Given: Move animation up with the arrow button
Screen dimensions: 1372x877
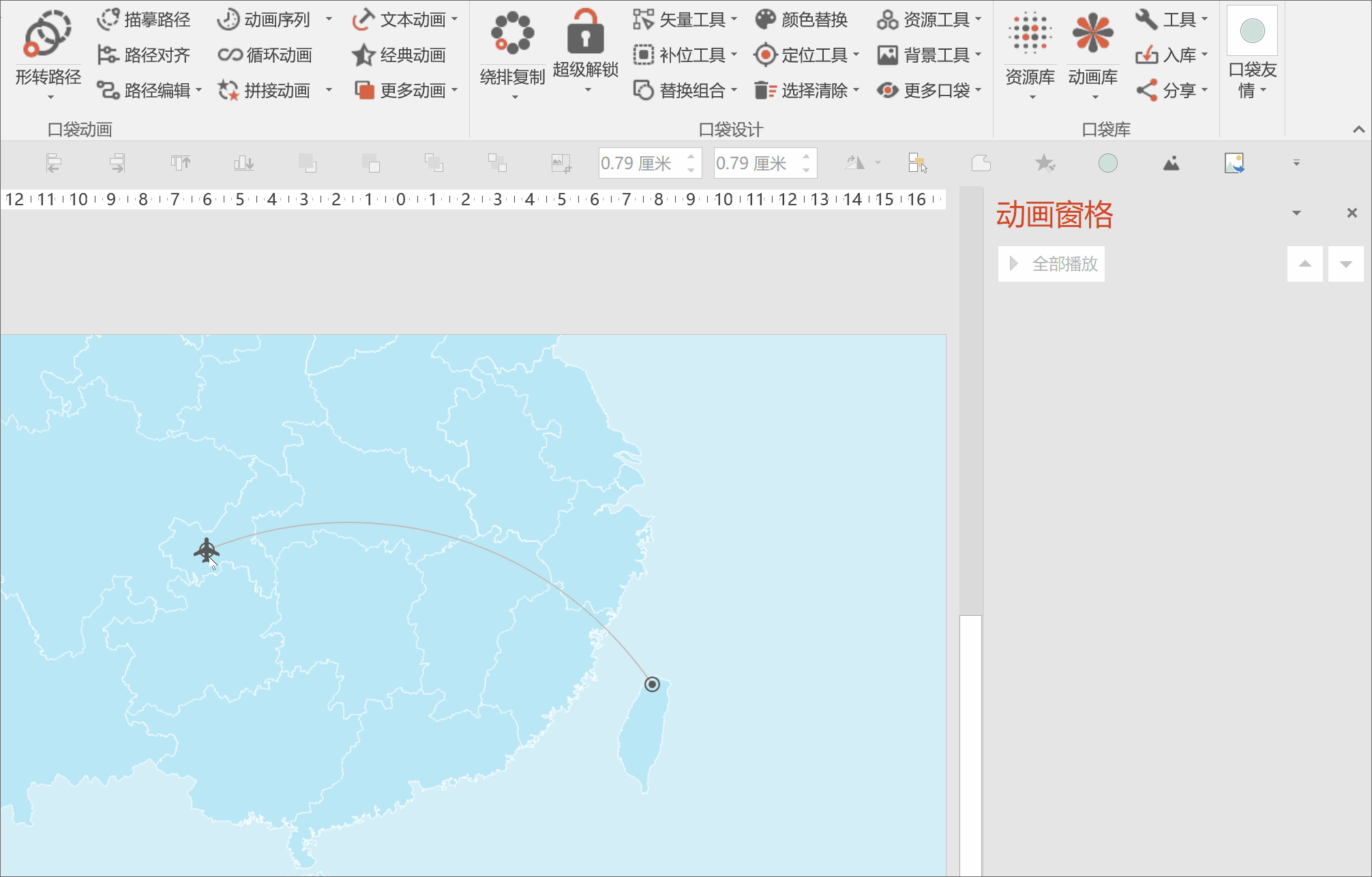Looking at the screenshot, I should [x=1305, y=264].
